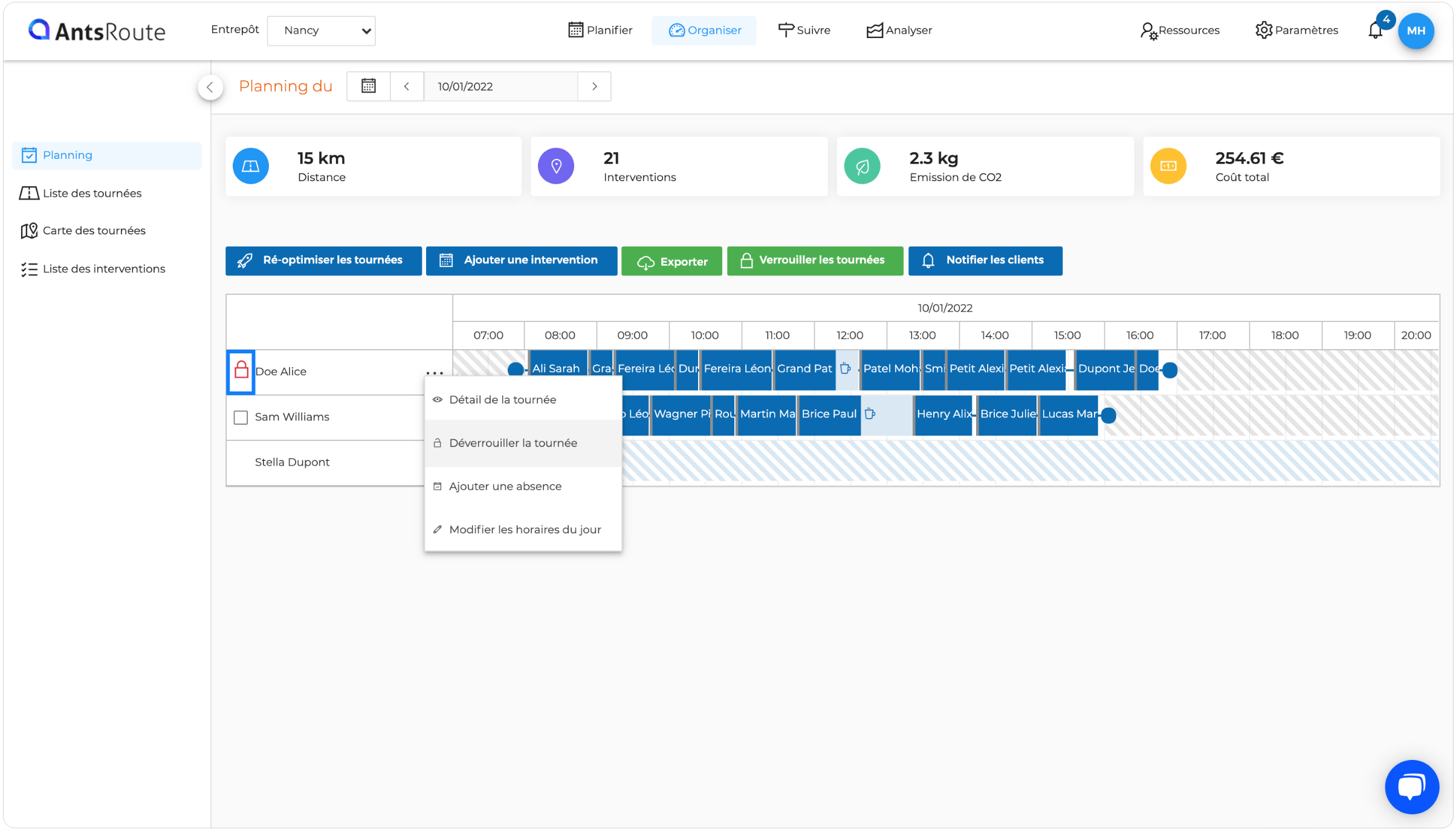The height and width of the screenshot is (830, 1456).
Task: Click the purple Interventions pin icon
Action: 556,166
